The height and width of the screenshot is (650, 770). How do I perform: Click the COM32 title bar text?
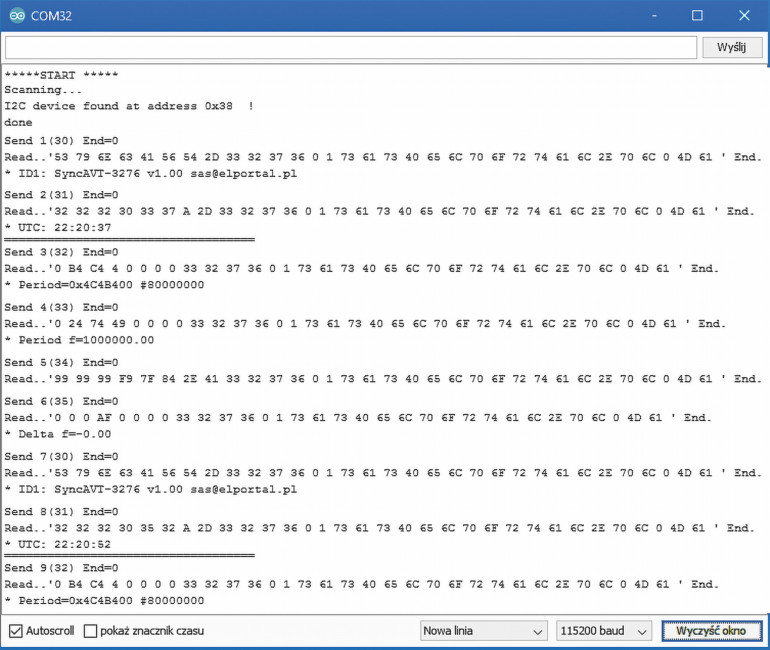52,16
